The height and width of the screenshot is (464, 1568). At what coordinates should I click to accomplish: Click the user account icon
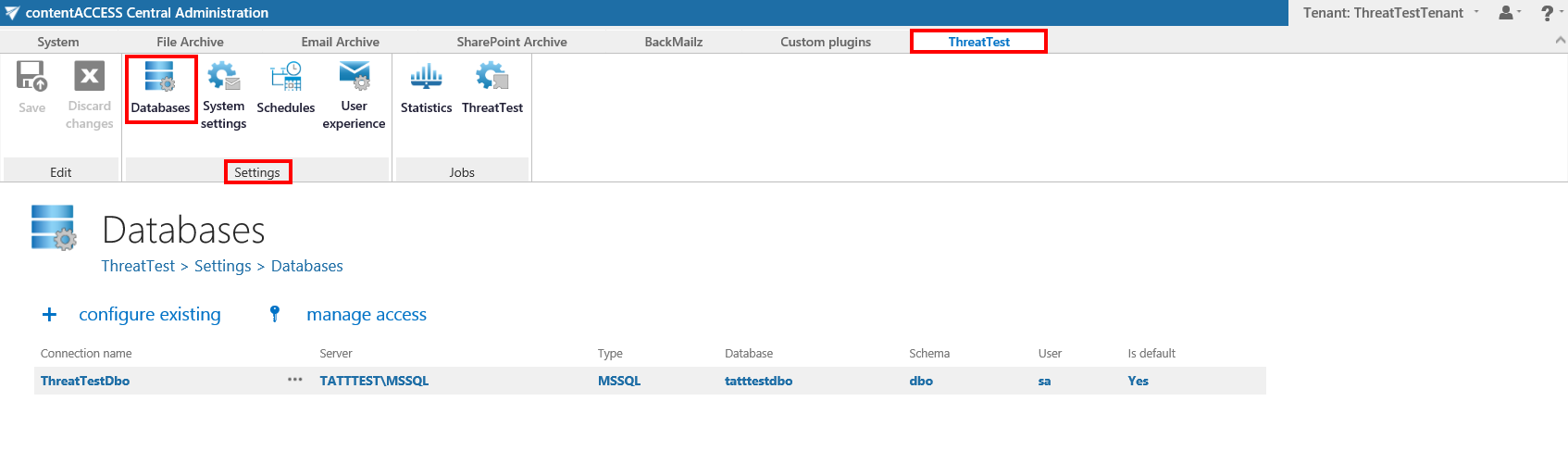(1506, 13)
